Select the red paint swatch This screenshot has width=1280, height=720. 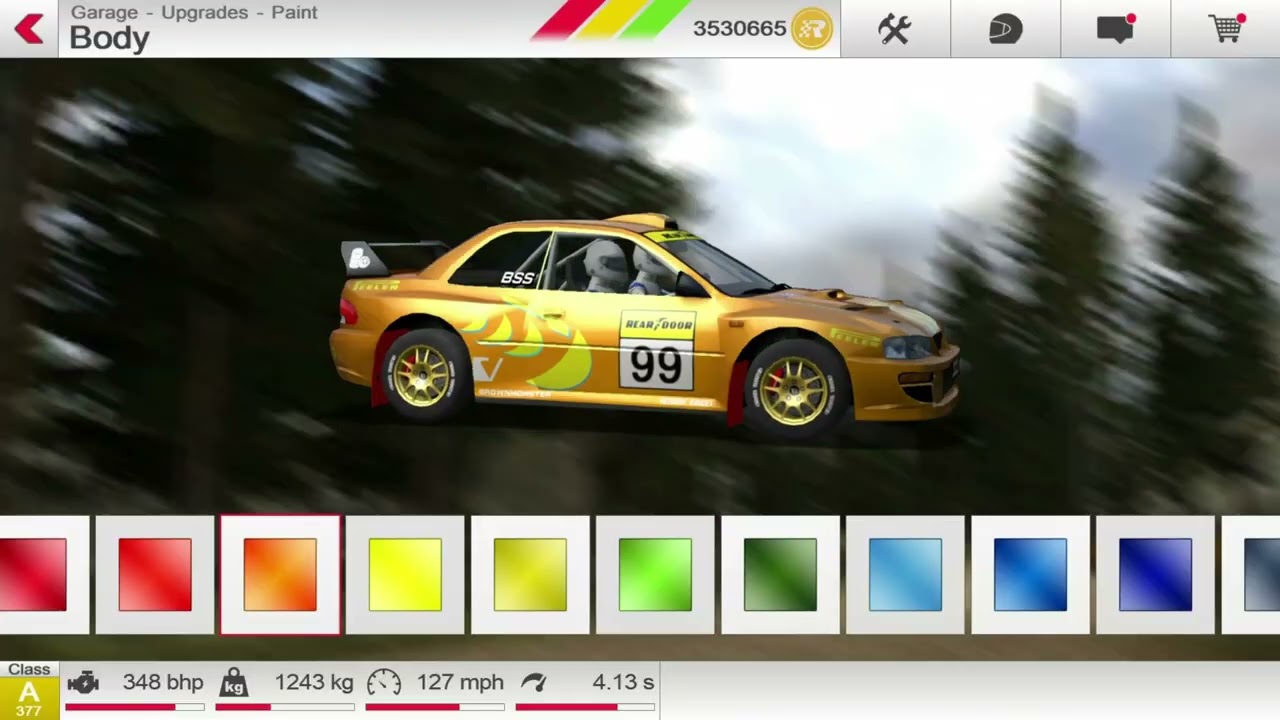pos(155,573)
